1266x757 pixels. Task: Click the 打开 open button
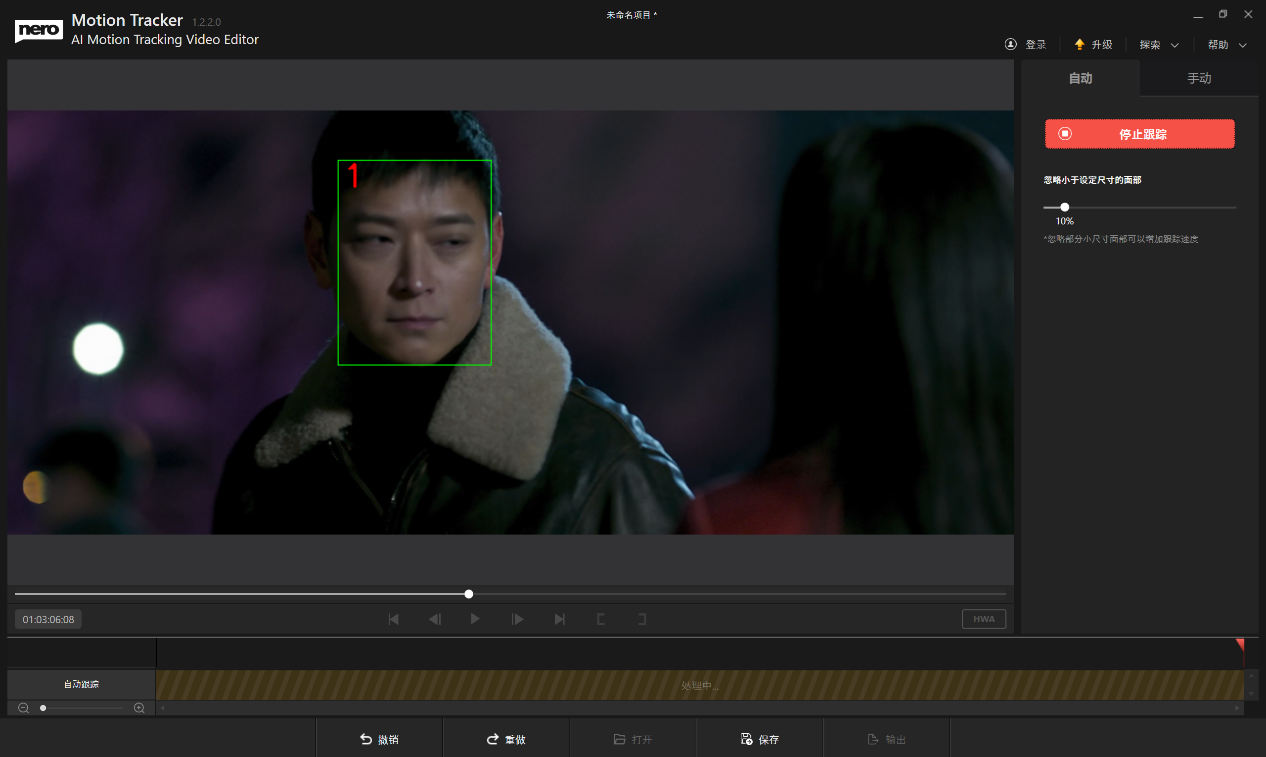coord(633,739)
